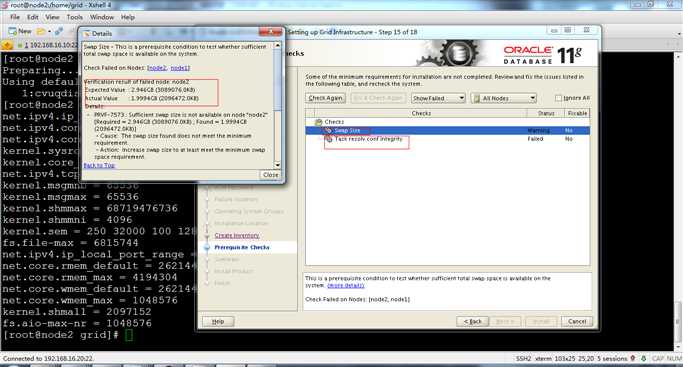The width and height of the screenshot is (683, 367).
Task: Select the Swap Size check row
Action: click(448, 130)
